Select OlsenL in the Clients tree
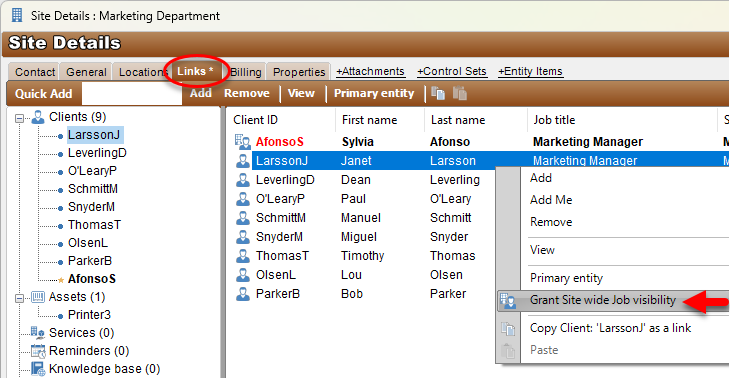Viewport: 730px width, 378px height. pyautogui.click(x=88, y=243)
